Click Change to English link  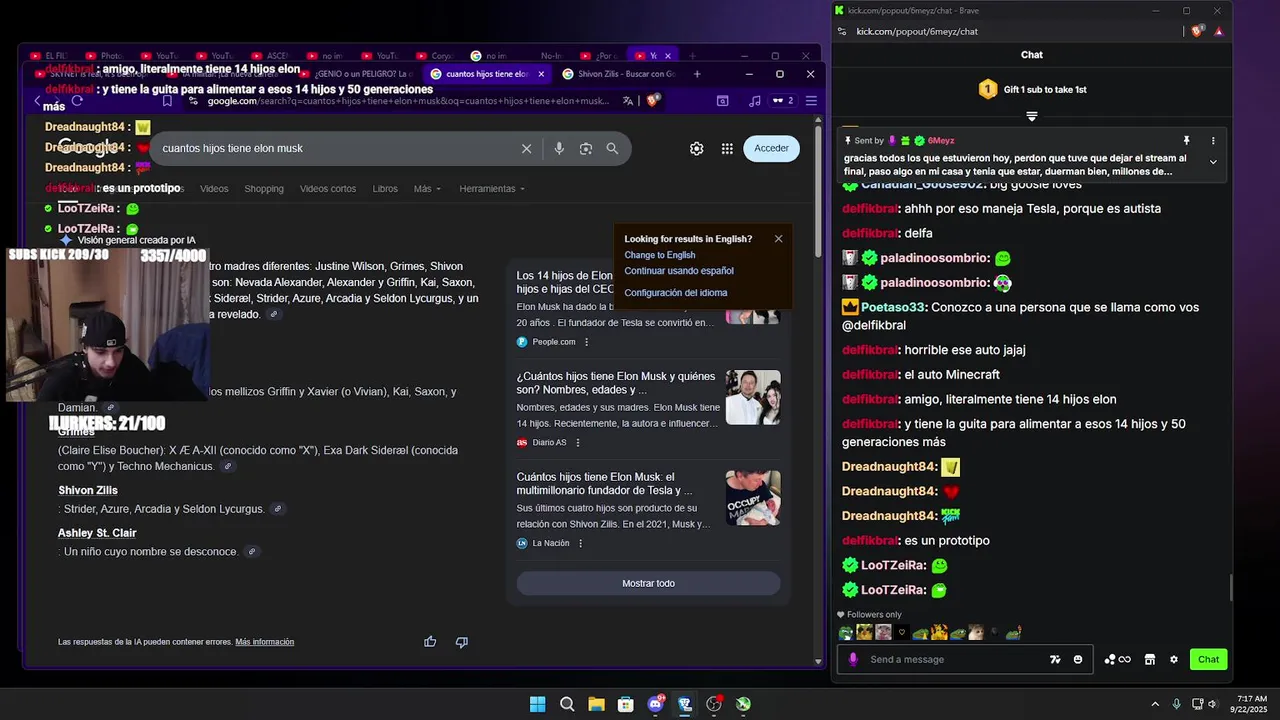point(660,255)
